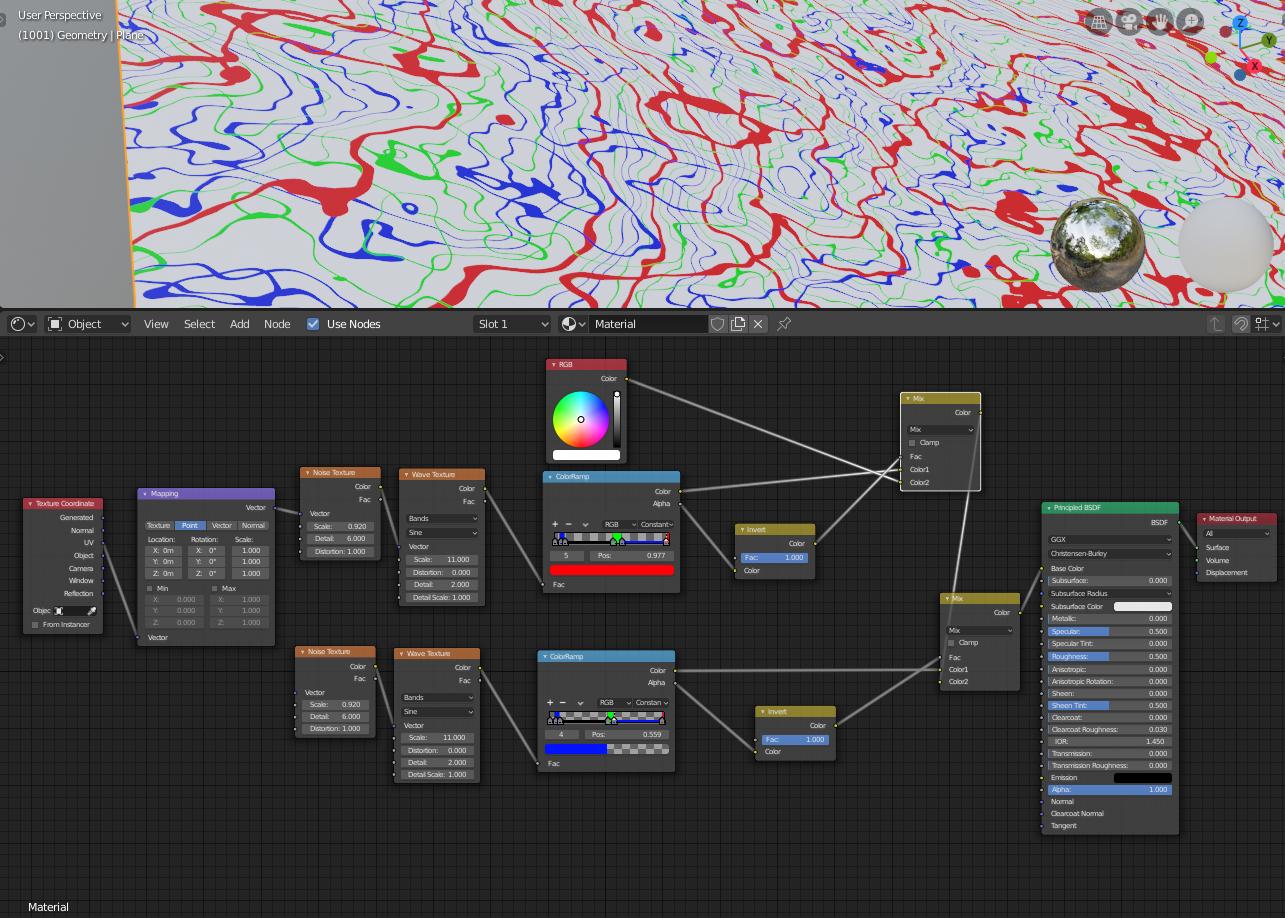Click lower ColorRamp stop index 4 field
This screenshot has height=918, width=1285.
click(x=561, y=735)
